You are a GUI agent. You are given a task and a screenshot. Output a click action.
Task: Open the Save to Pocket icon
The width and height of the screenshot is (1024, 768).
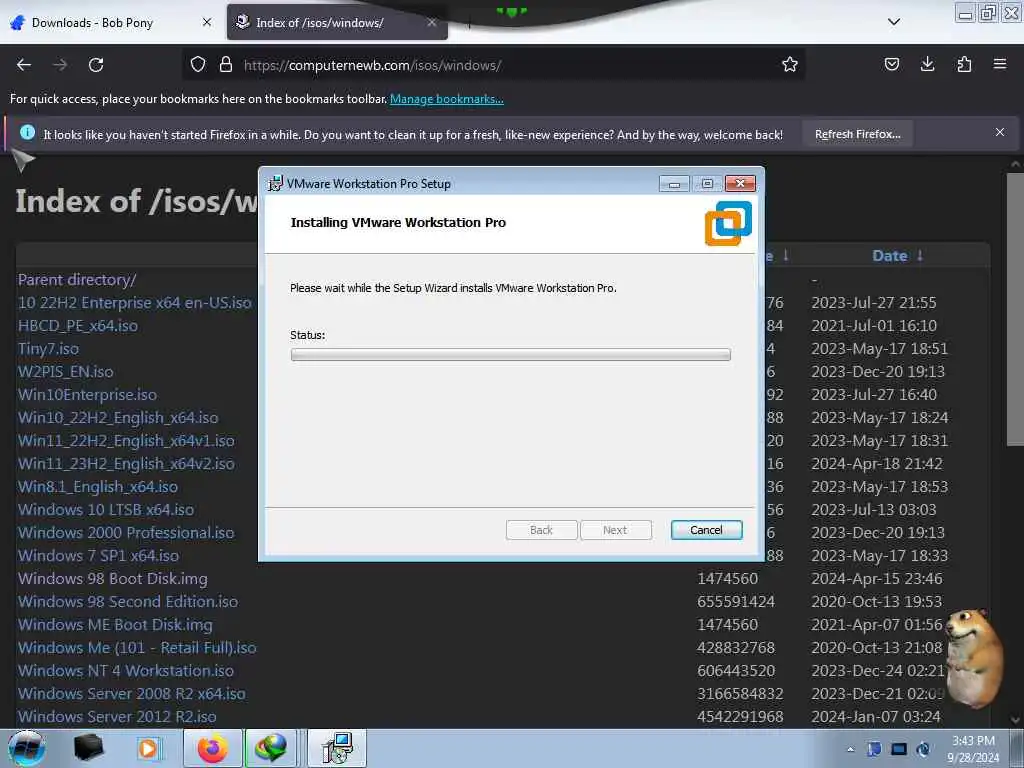[891, 65]
